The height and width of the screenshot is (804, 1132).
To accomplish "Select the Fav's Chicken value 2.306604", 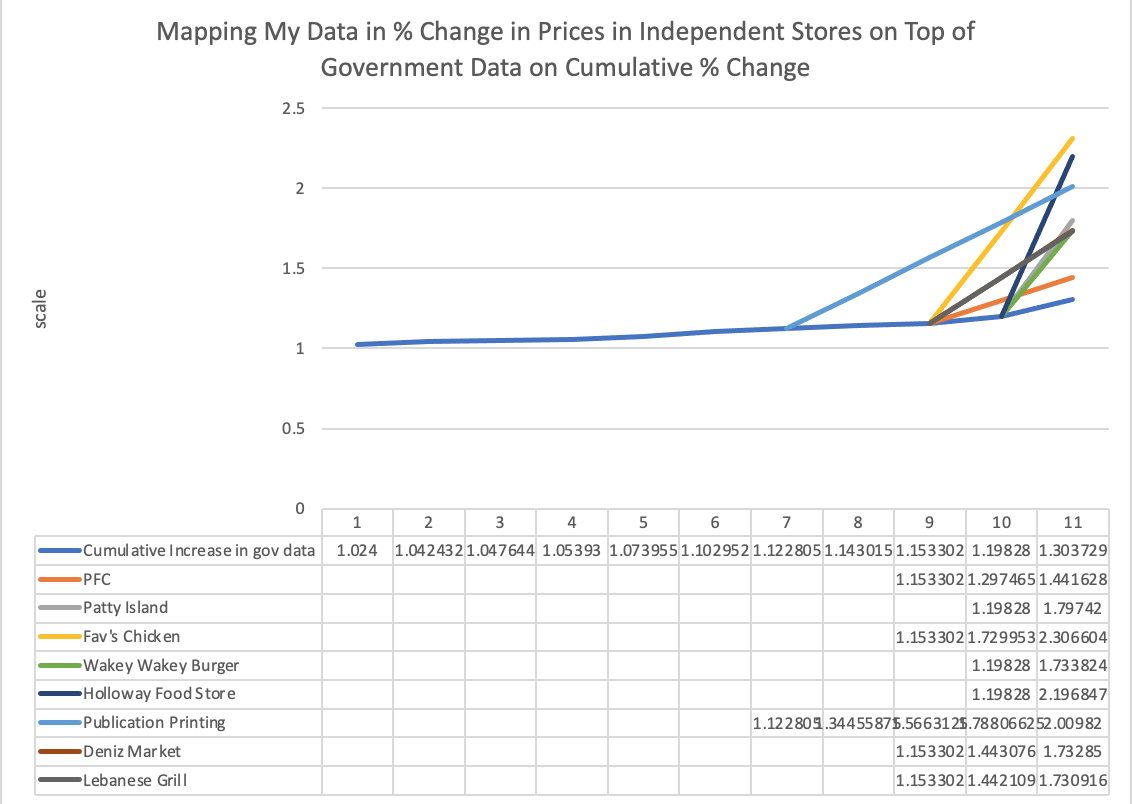I will [x=1073, y=636].
